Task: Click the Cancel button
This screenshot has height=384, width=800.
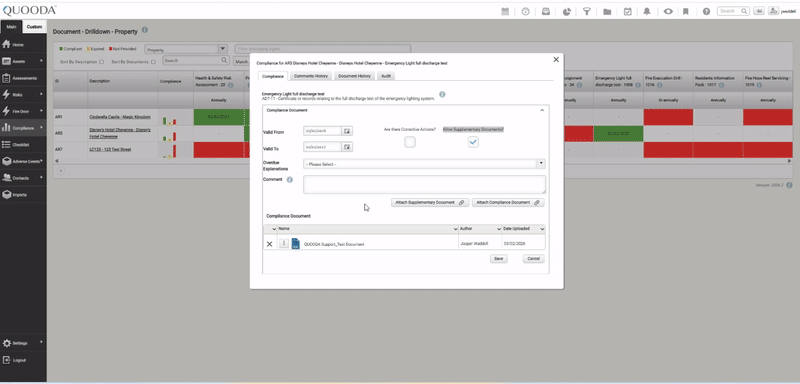Action: (x=534, y=259)
